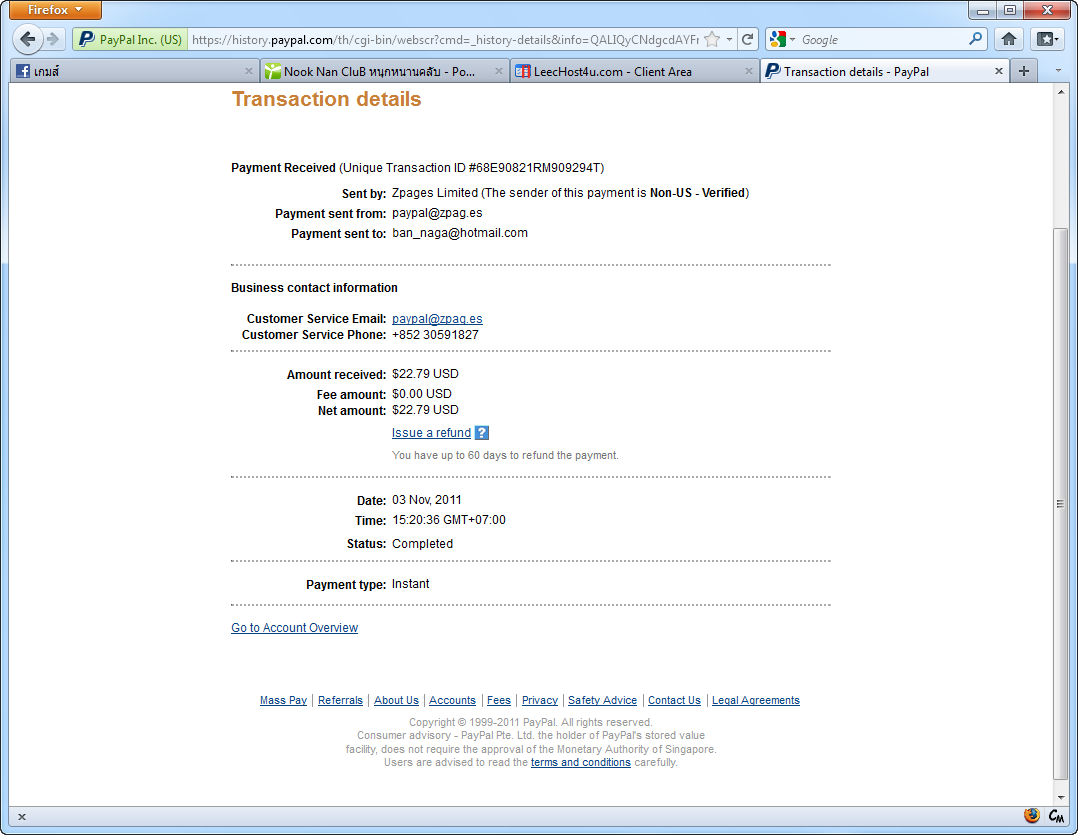
Task: Open the Legal Agreements footer link
Action: [x=756, y=700]
